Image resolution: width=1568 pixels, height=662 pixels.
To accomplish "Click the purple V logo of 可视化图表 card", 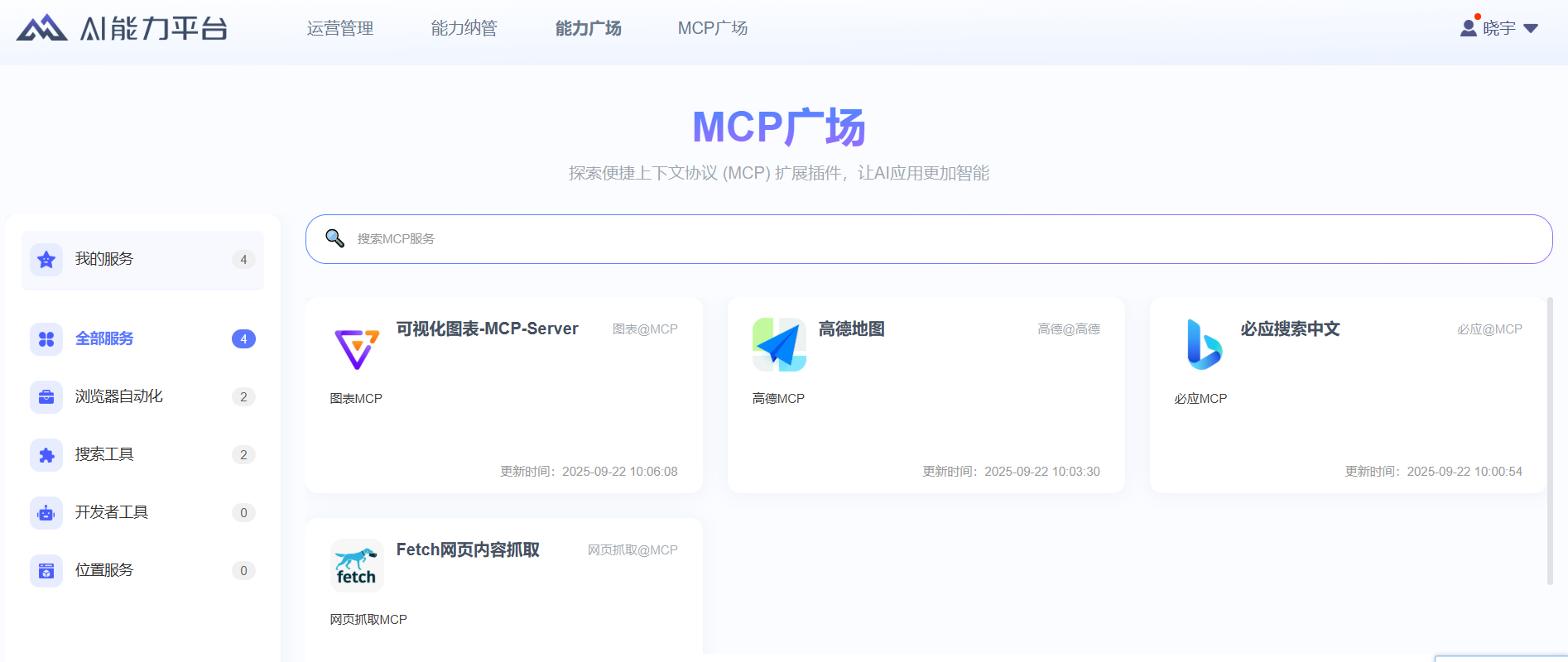I will [x=357, y=348].
